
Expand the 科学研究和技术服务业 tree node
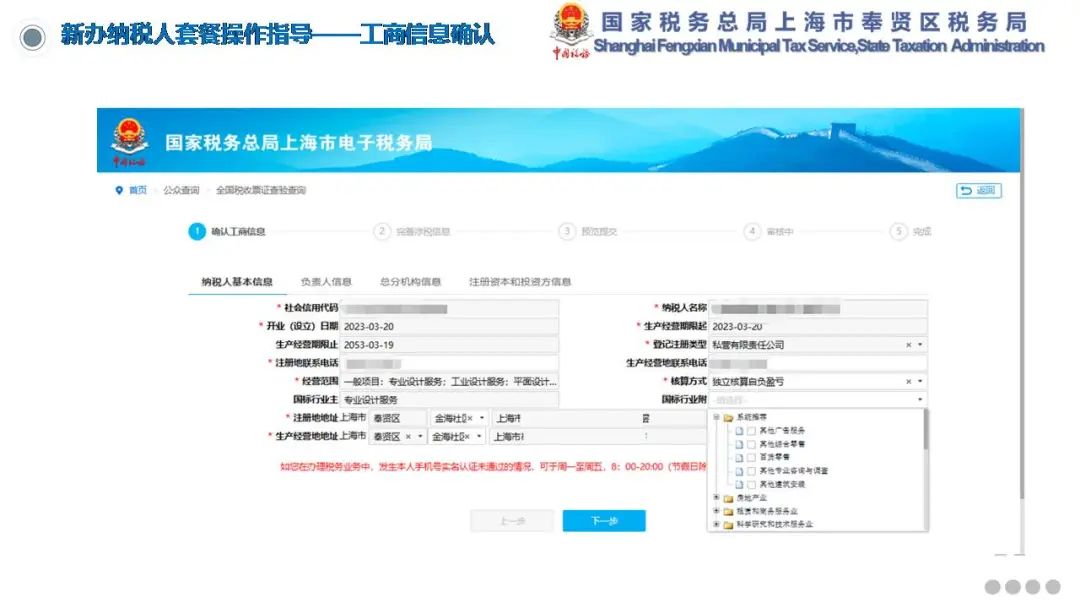coord(716,524)
